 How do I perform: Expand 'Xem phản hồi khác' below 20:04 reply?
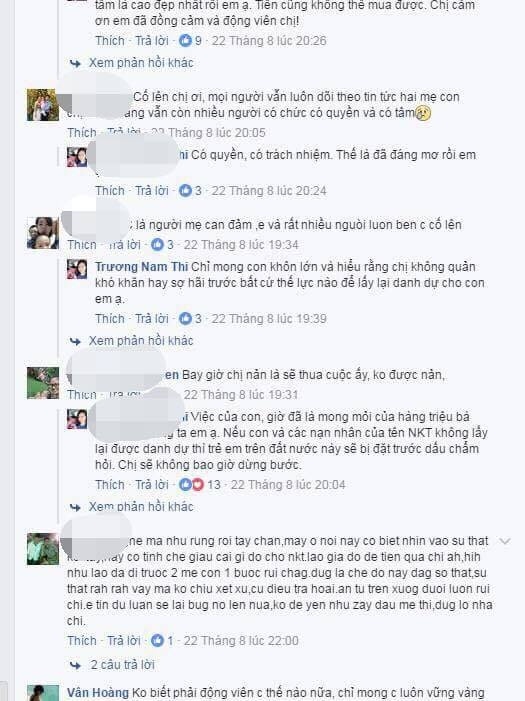click(x=141, y=507)
